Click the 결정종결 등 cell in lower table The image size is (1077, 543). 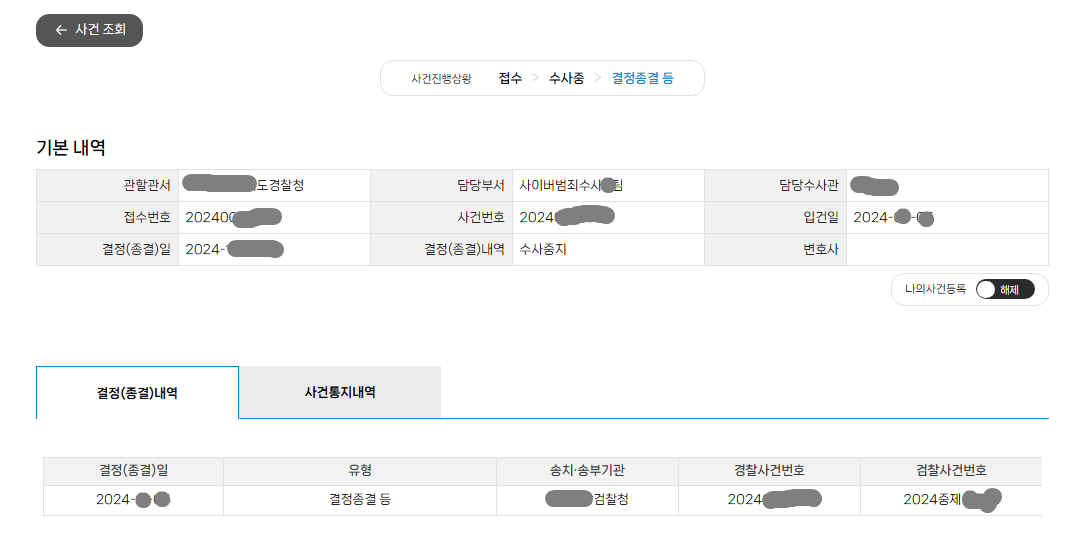[360, 500]
